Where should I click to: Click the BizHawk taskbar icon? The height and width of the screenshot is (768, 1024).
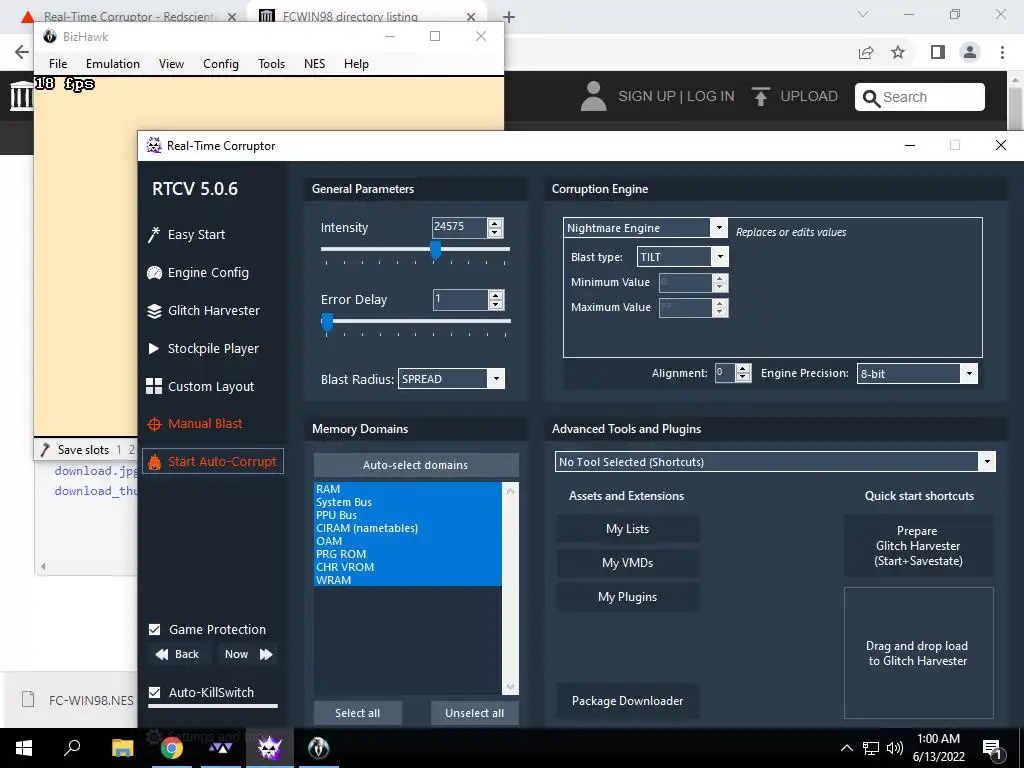coord(319,748)
